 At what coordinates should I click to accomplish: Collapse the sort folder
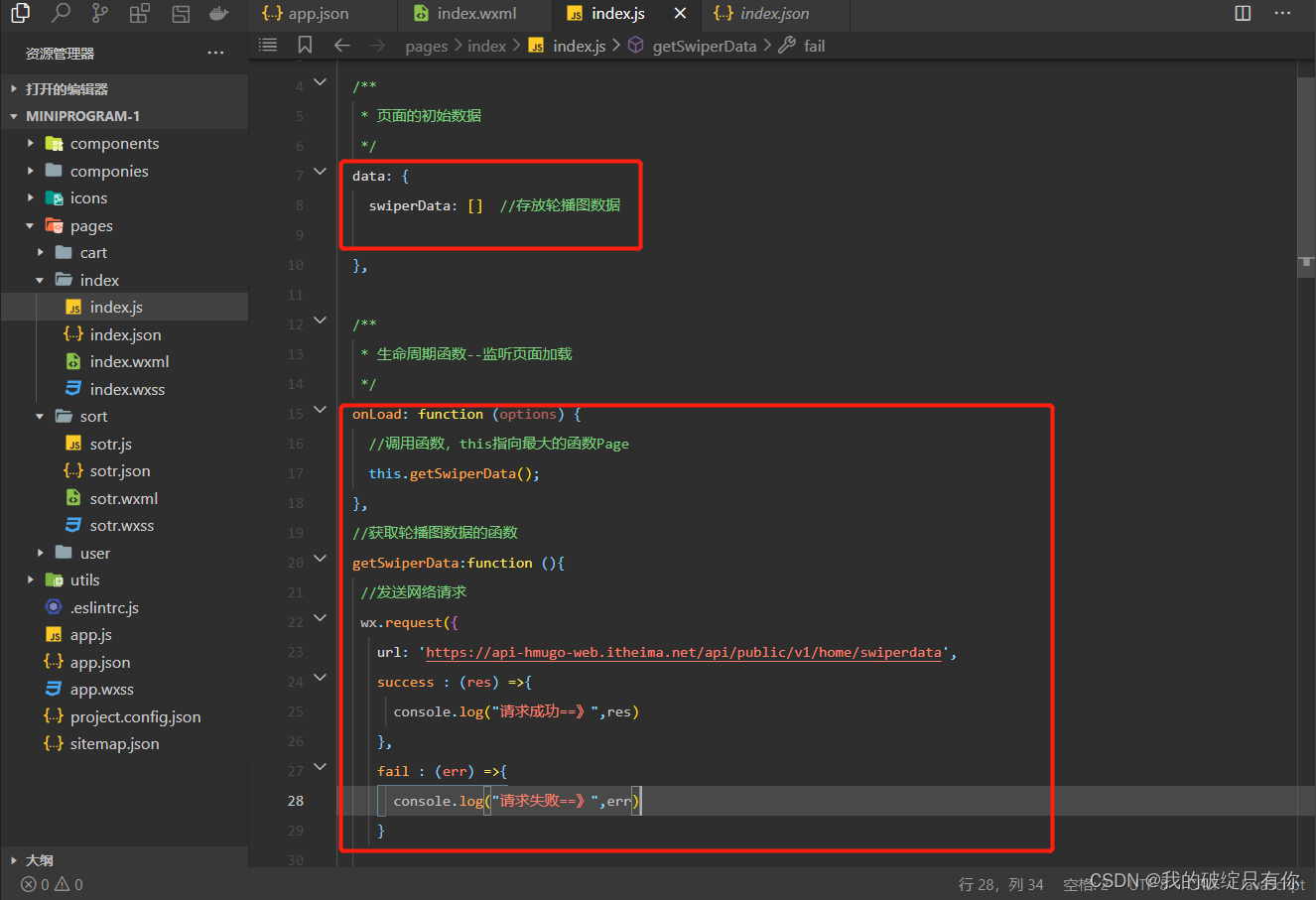coord(124,417)
